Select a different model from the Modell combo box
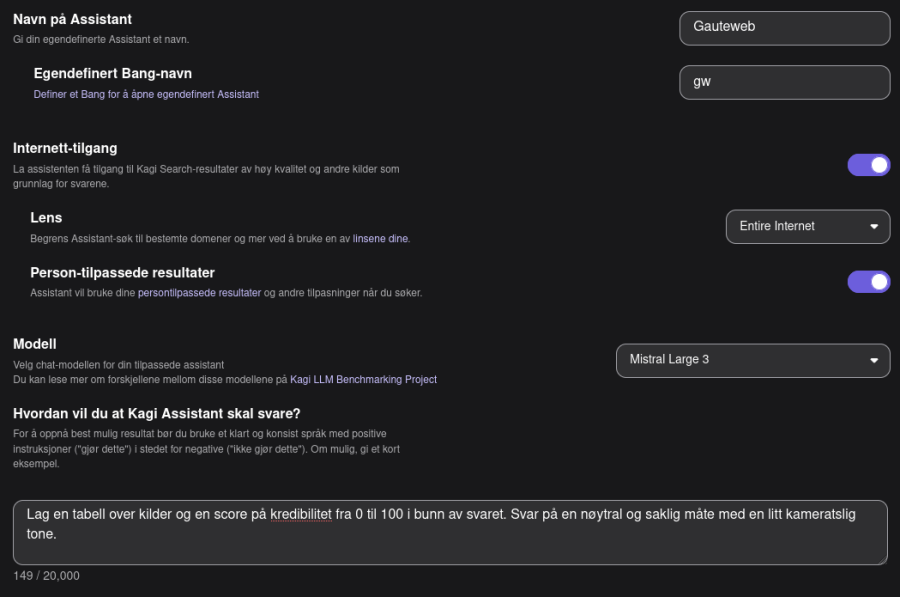 pos(752,360)
